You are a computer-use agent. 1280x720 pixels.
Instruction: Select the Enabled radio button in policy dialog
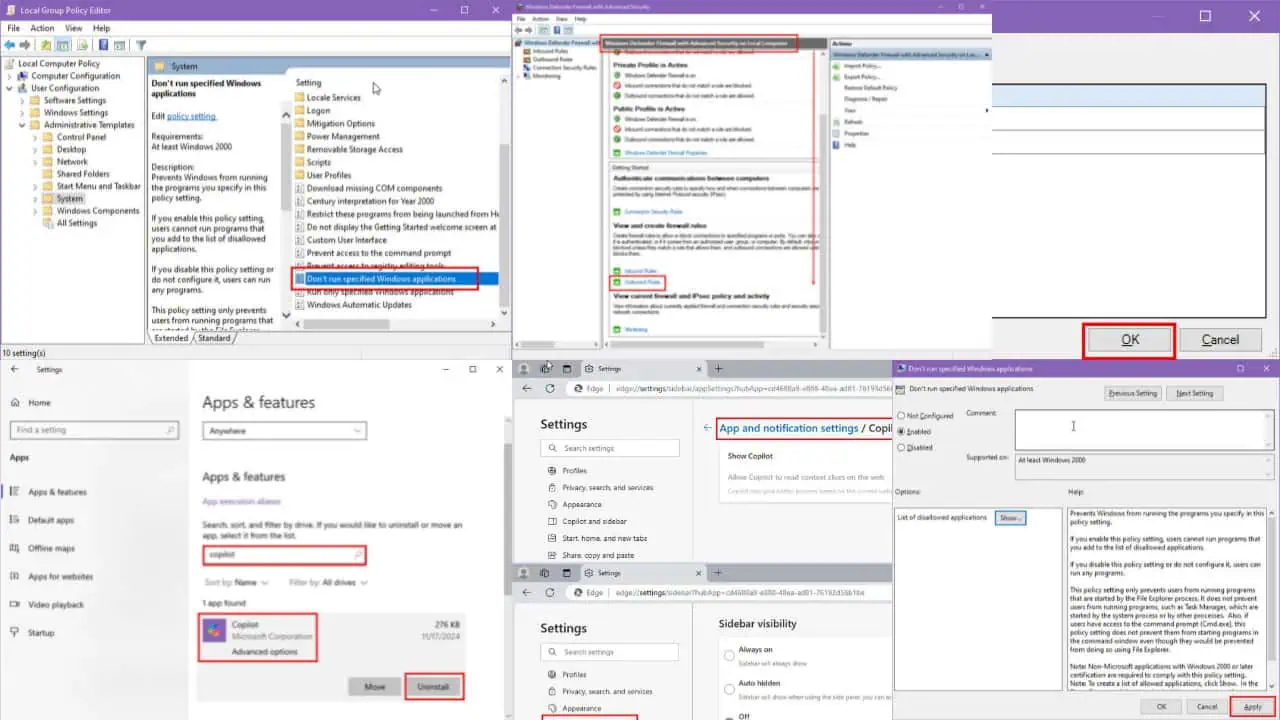[x=901, y=431]
